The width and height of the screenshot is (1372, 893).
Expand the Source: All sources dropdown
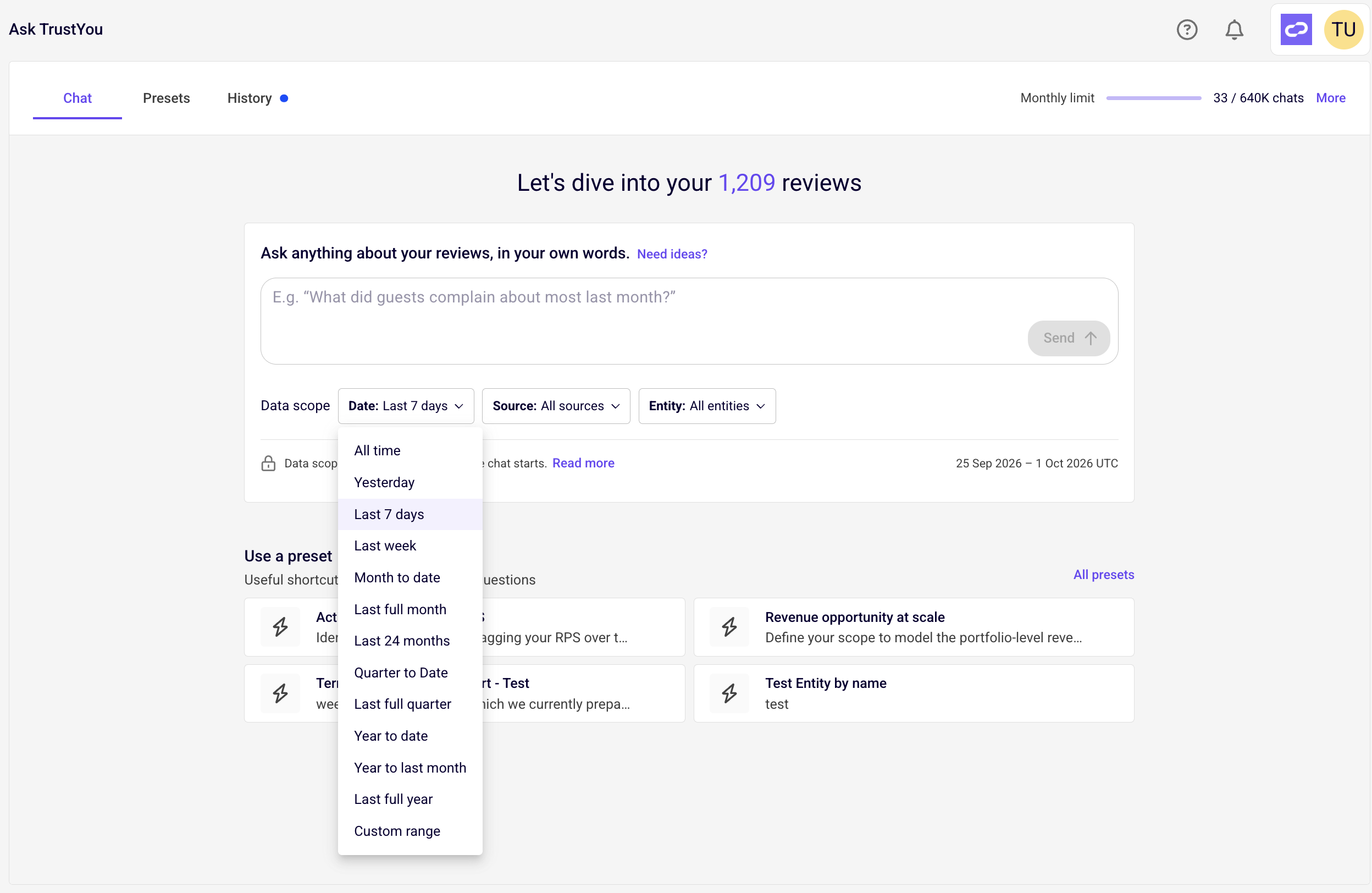pos(556,406)
